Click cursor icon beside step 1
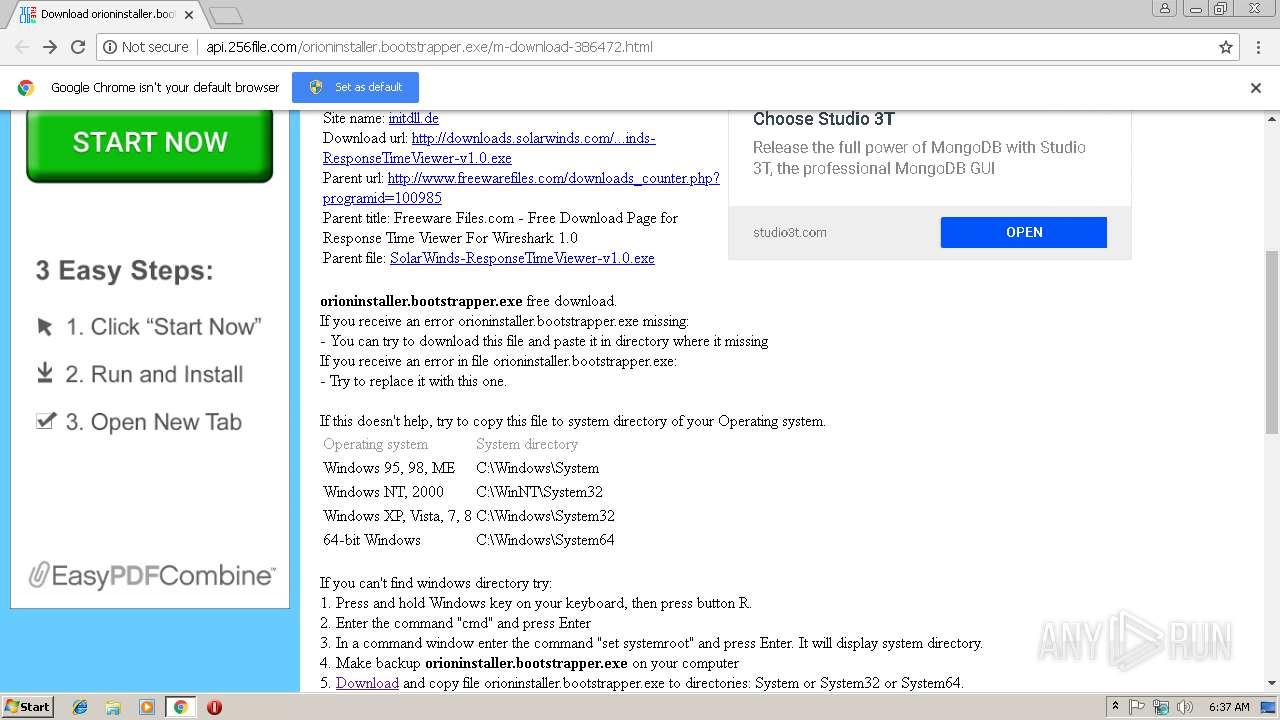Viewport: 1280px width, 720px height. pos(44,327)
